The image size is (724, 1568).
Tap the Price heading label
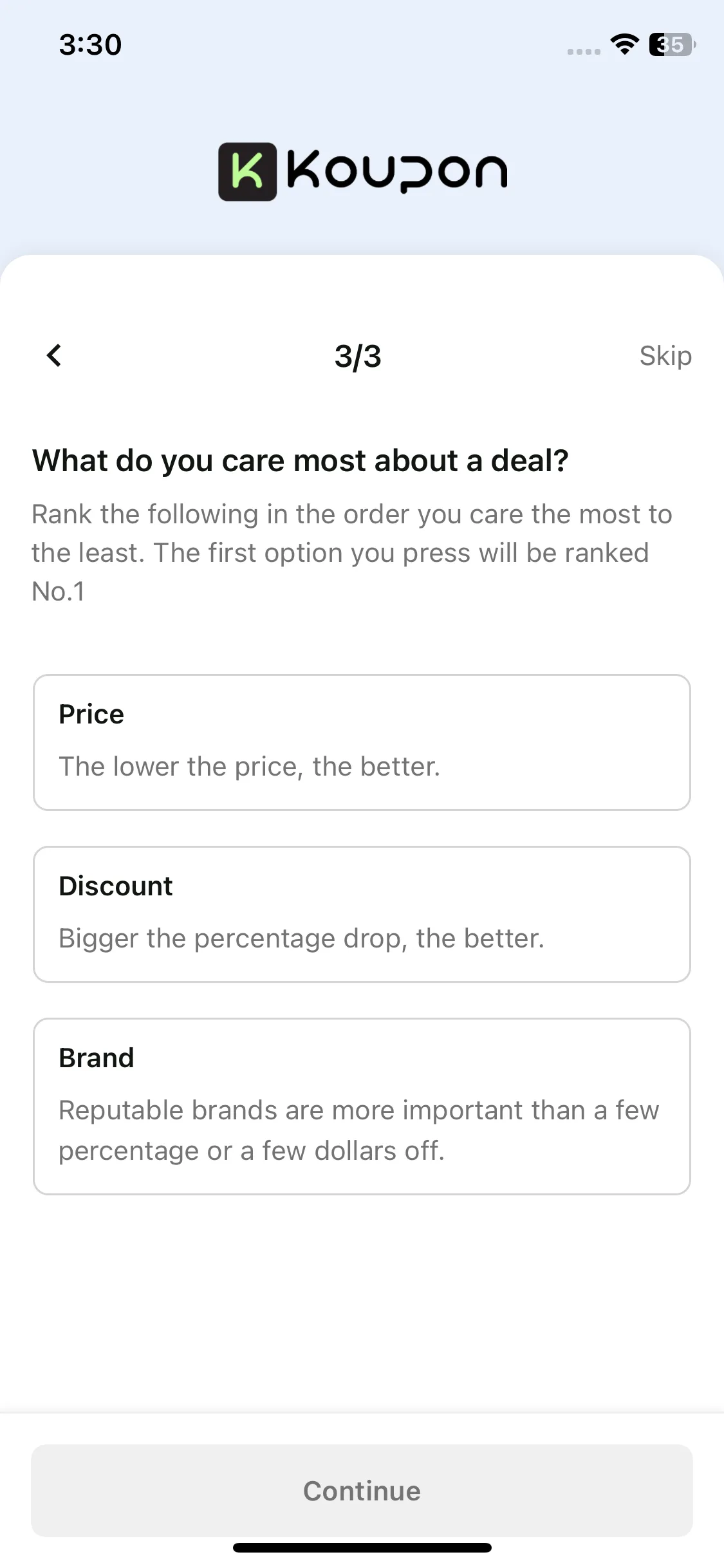pos(91,714)
